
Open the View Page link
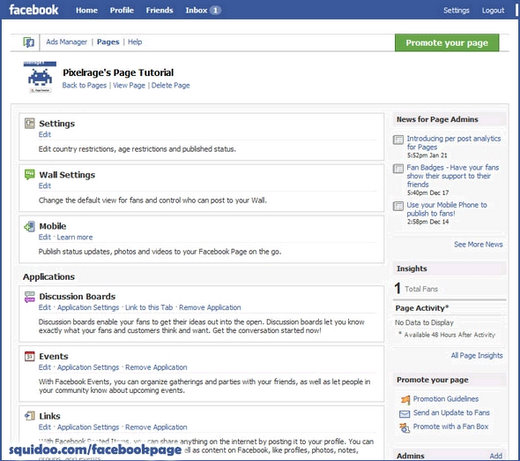point(129,85)
